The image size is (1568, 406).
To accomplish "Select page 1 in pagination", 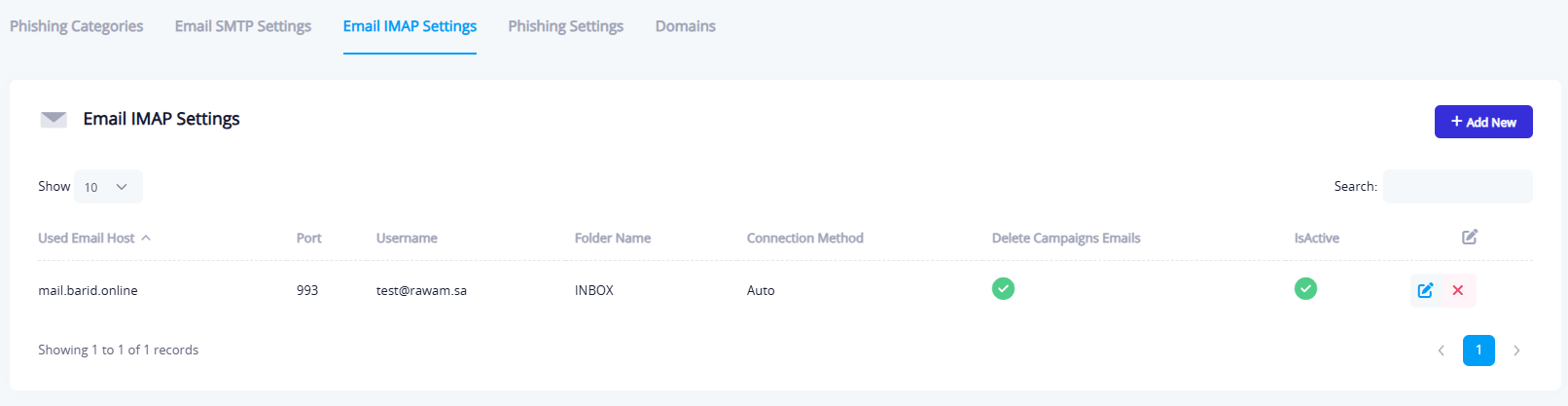I will point(1479,351).
